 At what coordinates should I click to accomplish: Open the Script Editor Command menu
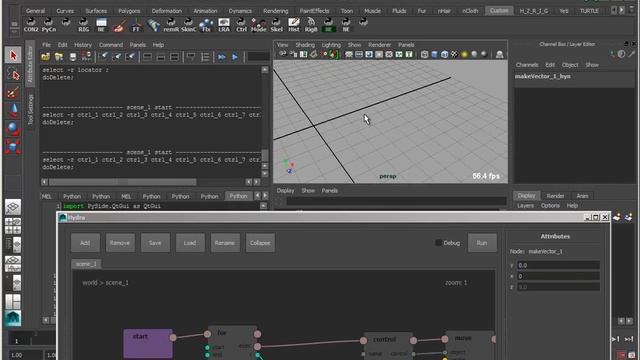point(111,45)
